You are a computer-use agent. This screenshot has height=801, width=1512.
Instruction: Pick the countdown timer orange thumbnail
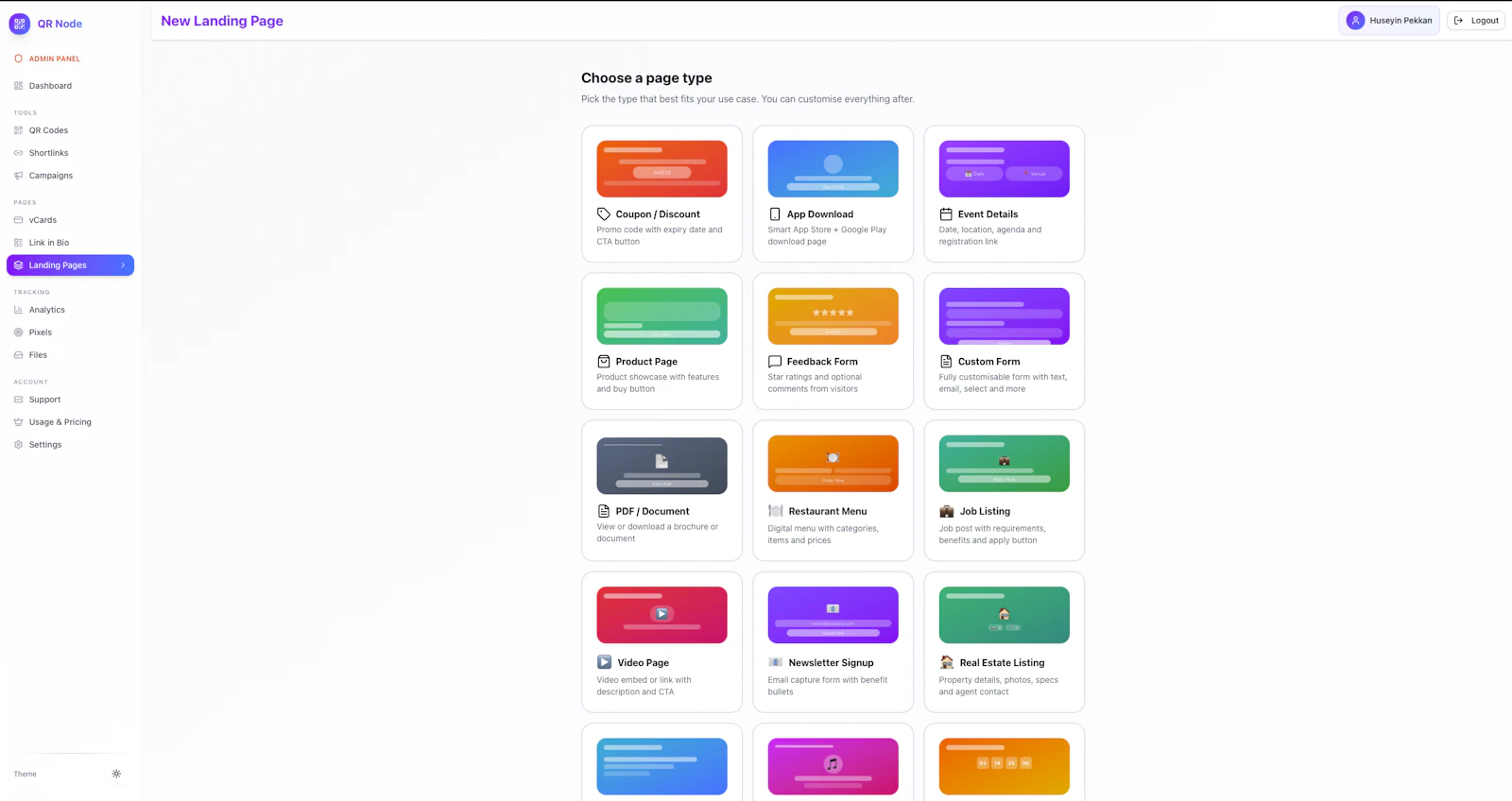coord(1004,766)
